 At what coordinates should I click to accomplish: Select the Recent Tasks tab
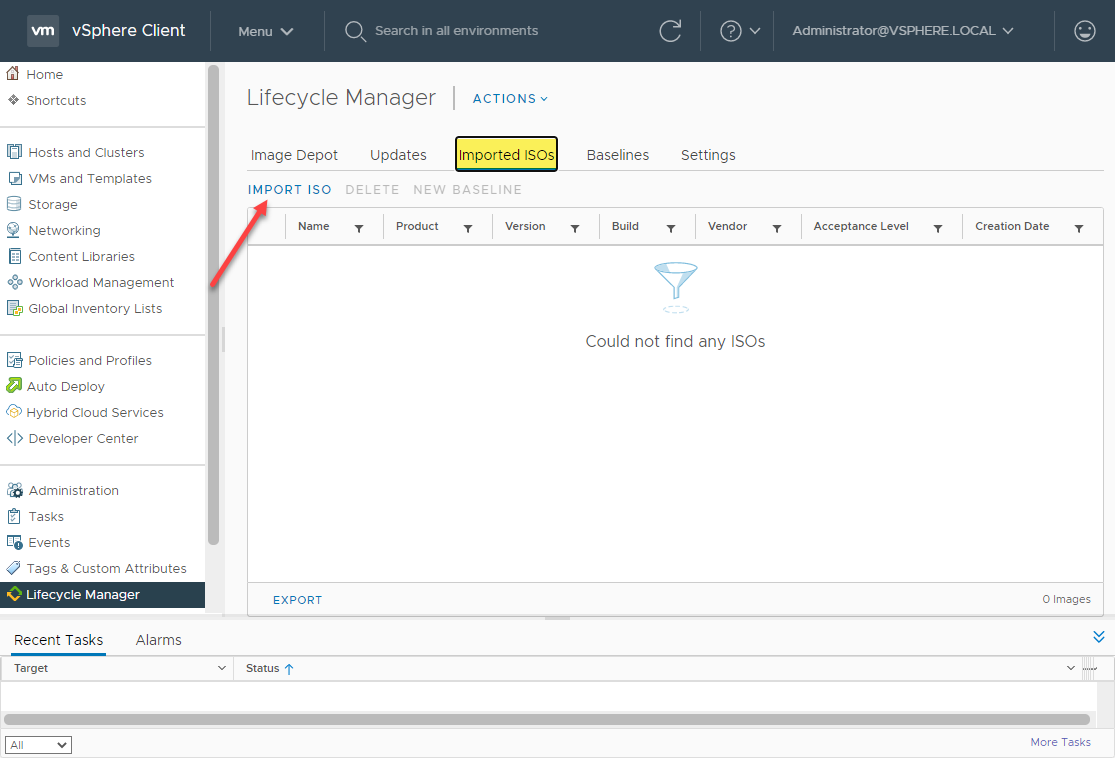[x=58, y=640]
